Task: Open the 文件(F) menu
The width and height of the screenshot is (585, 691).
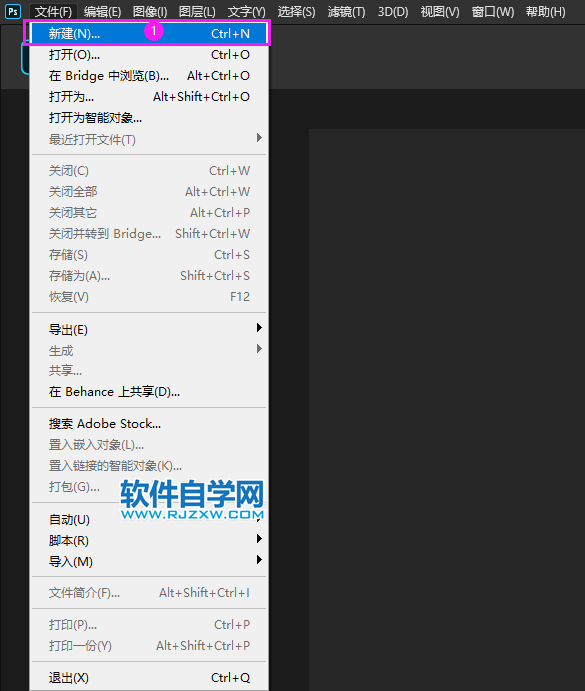Action: (x=53, y=11)
